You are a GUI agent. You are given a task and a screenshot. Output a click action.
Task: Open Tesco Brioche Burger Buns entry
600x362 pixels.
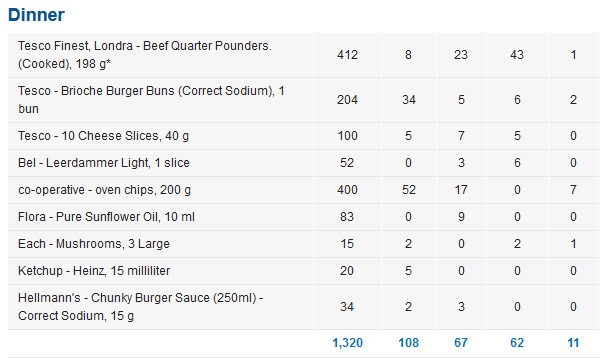(x=151, y=100)
